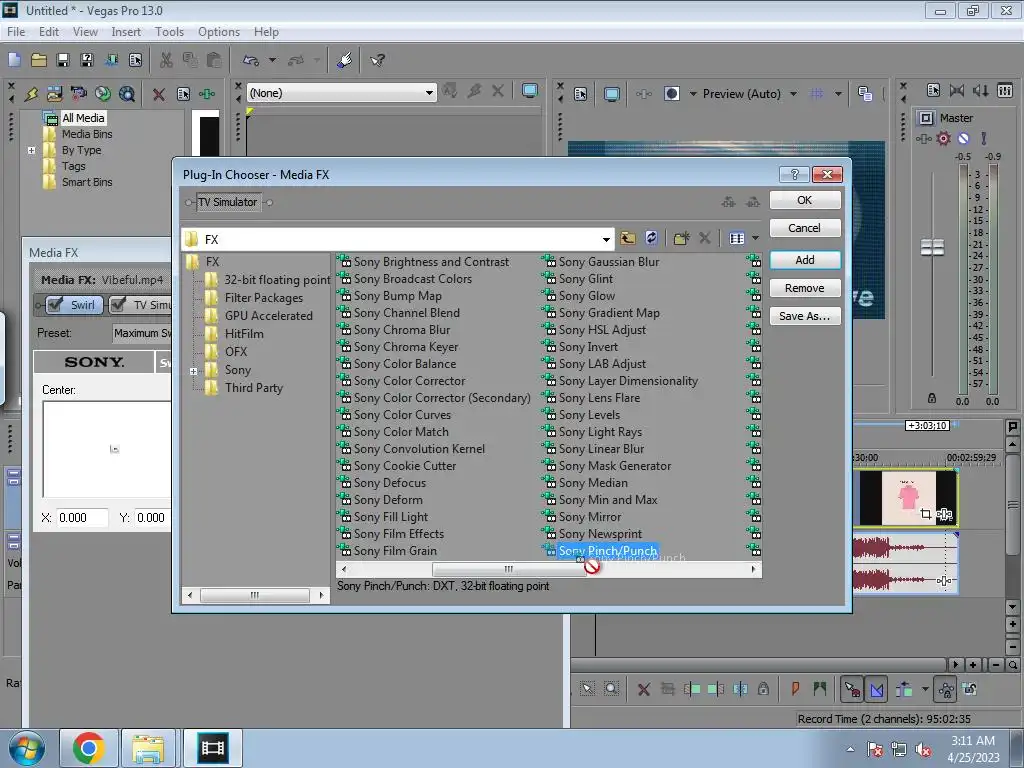Image resolution: width=1024 pixels, height=768 pixels.
Task: Click the Undo arrow icon
Action: 251,60
